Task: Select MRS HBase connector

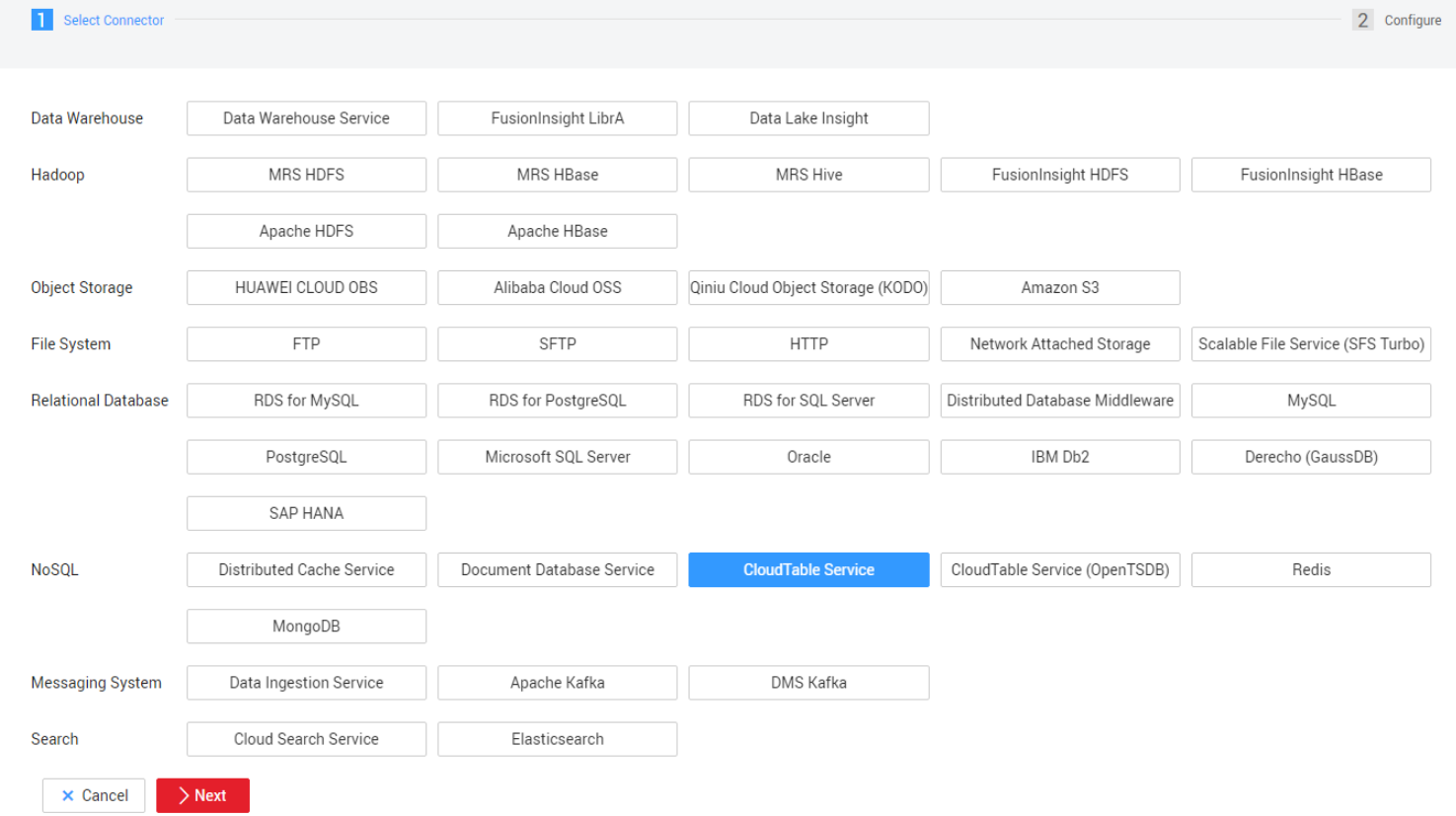Action: tap(558, 175)
